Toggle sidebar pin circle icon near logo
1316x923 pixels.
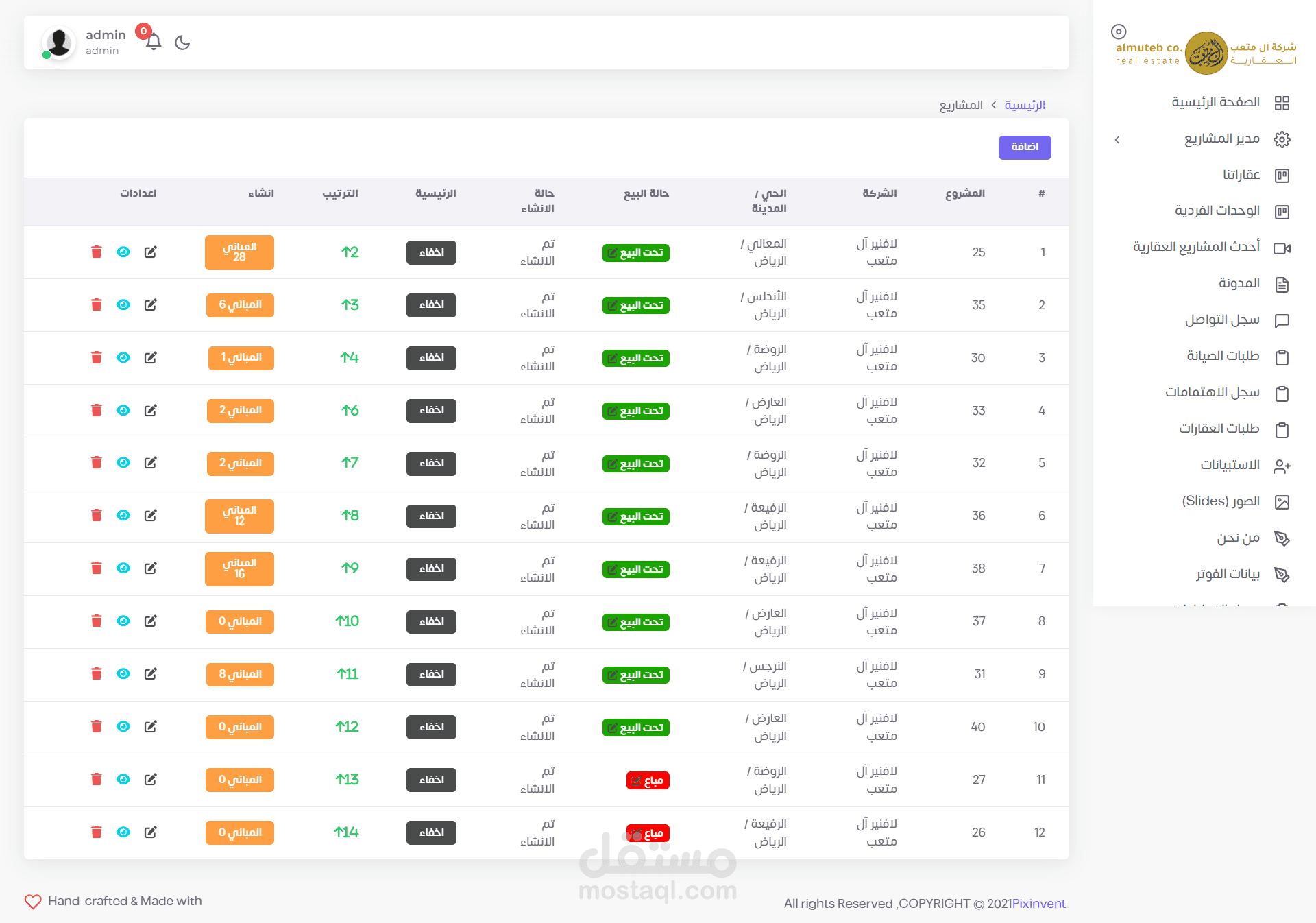1119,32
